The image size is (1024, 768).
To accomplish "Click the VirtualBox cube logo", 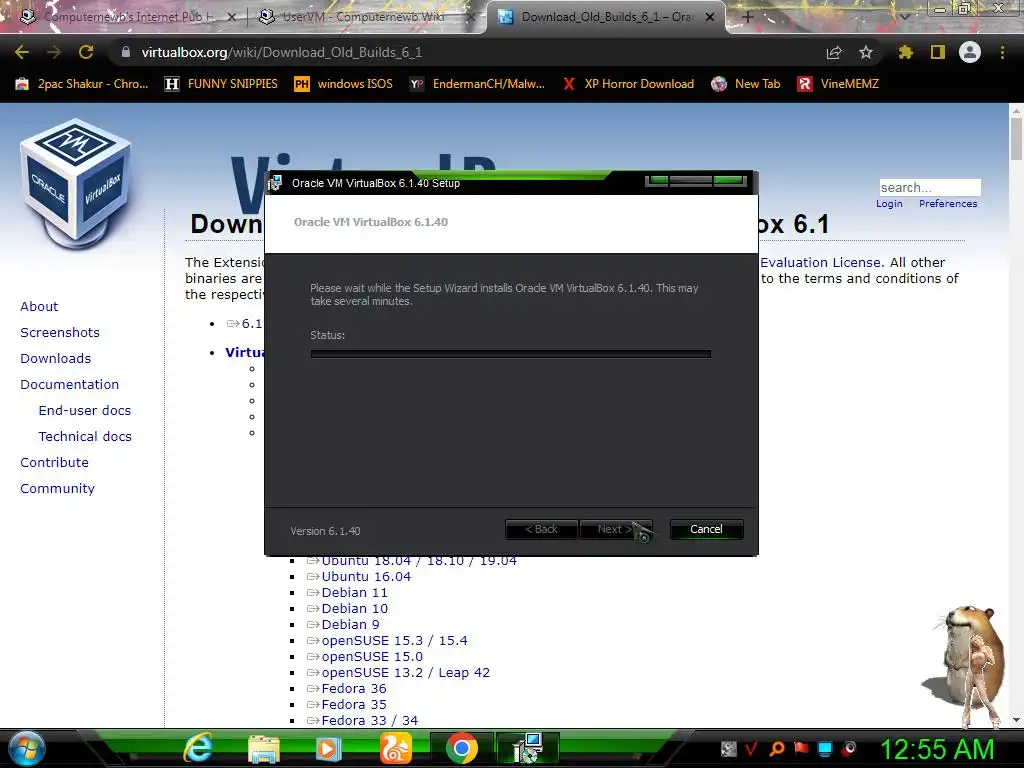I will coord(76,184).
